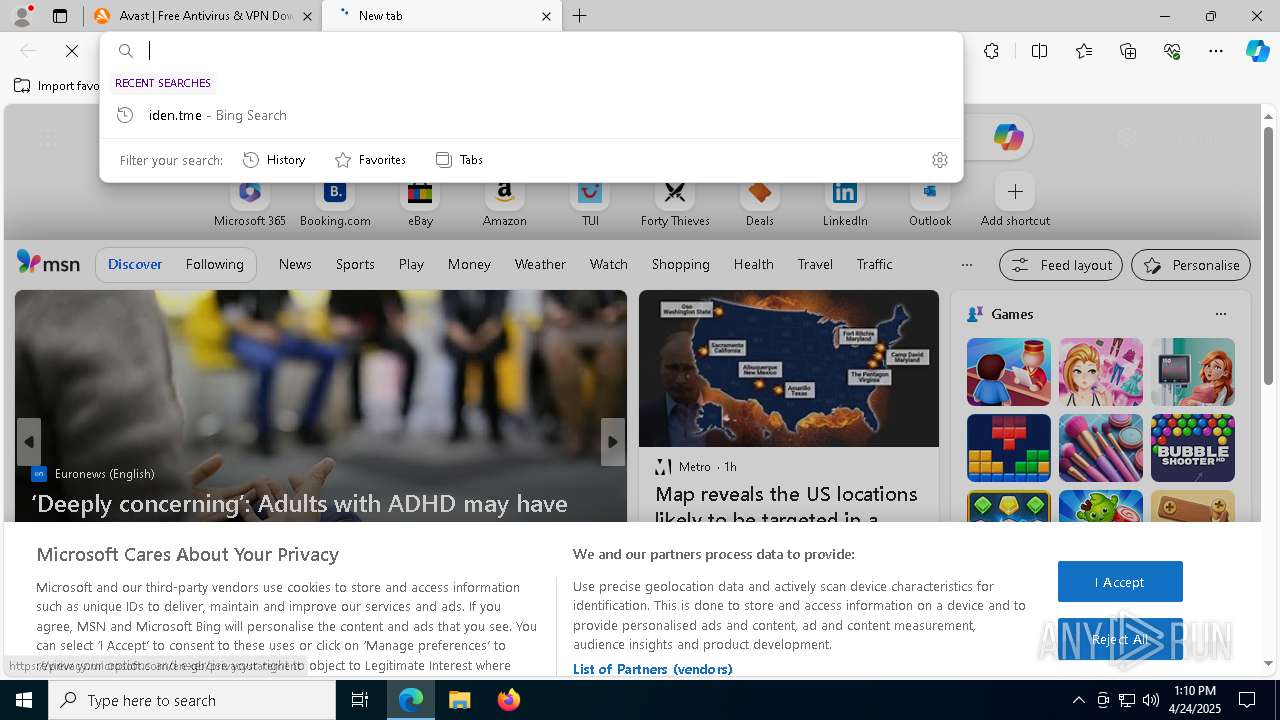Select the Following feed tab
The width and height of the screenshot is (1280, 720).
tap(214, 264)
